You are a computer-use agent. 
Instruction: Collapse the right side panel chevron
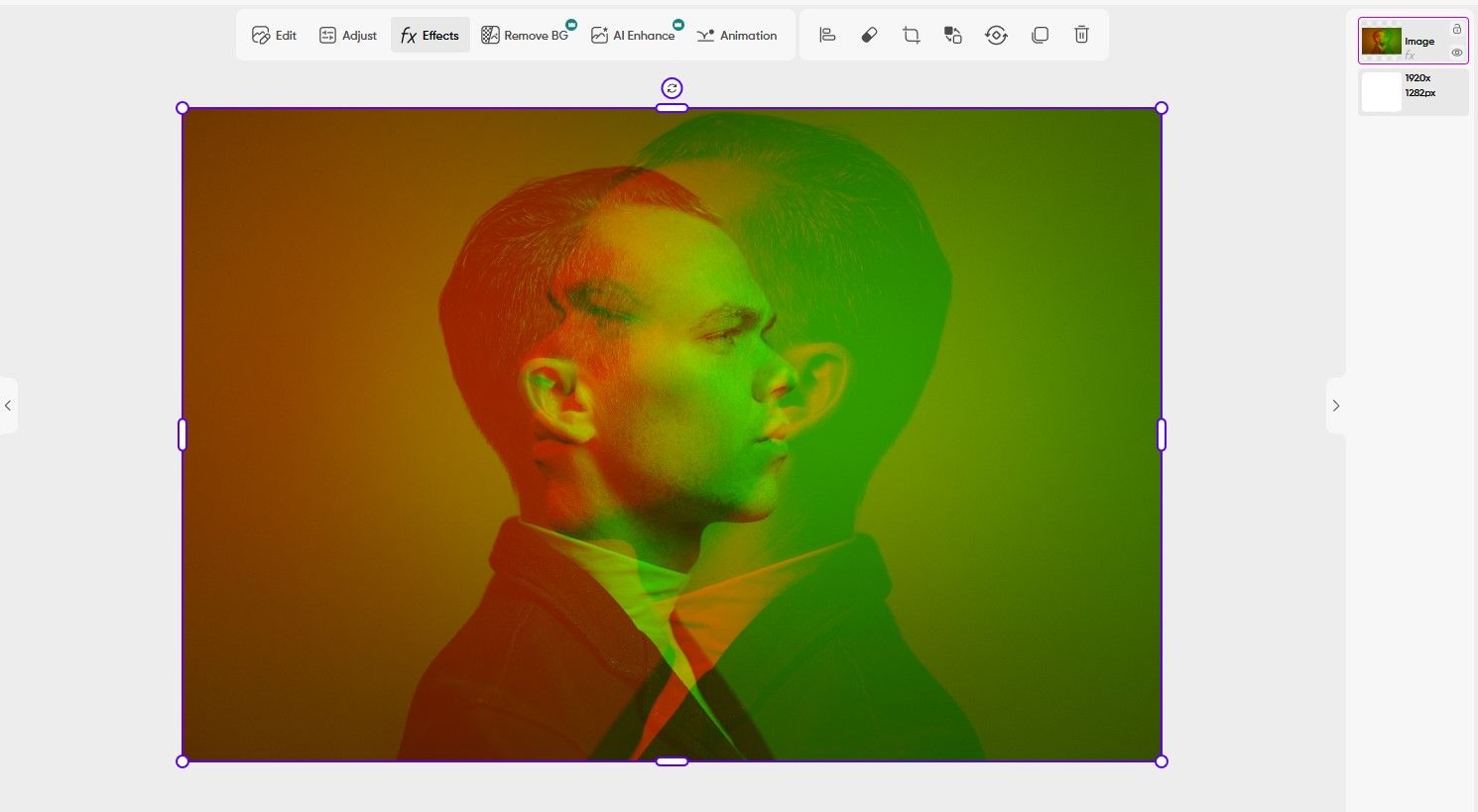[1336, 405]
